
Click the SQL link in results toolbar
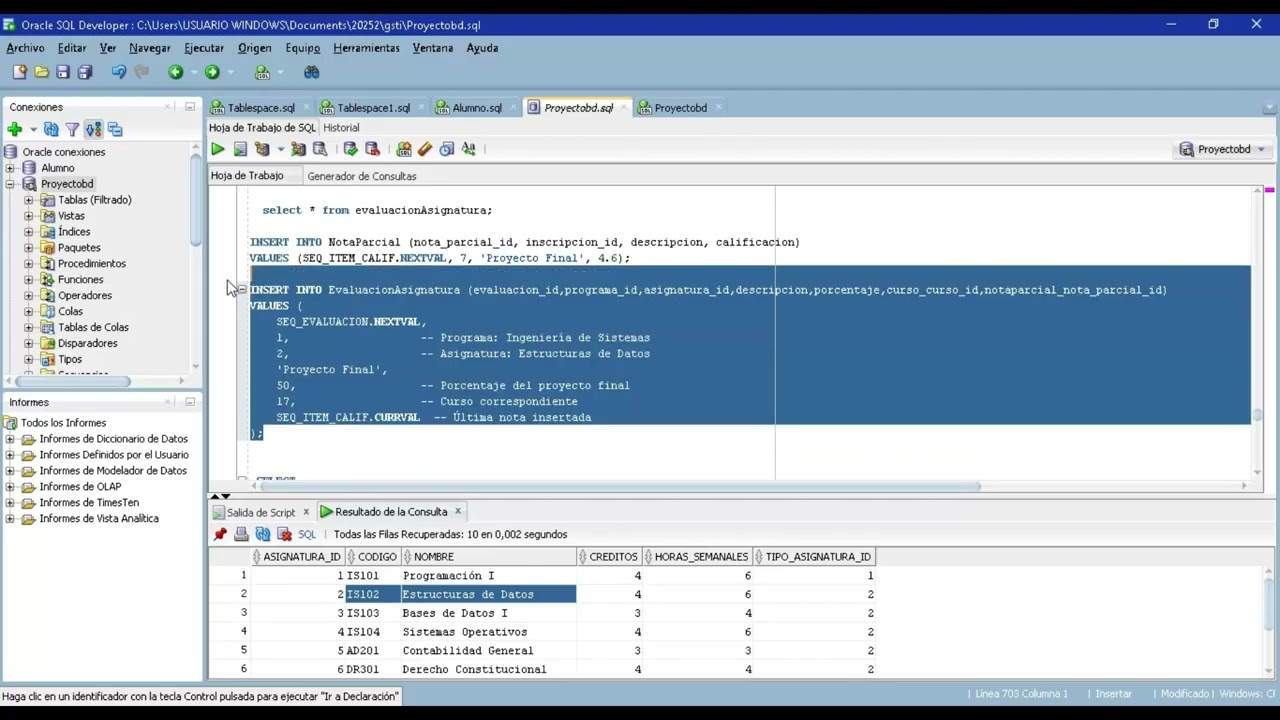click(307, 534)
